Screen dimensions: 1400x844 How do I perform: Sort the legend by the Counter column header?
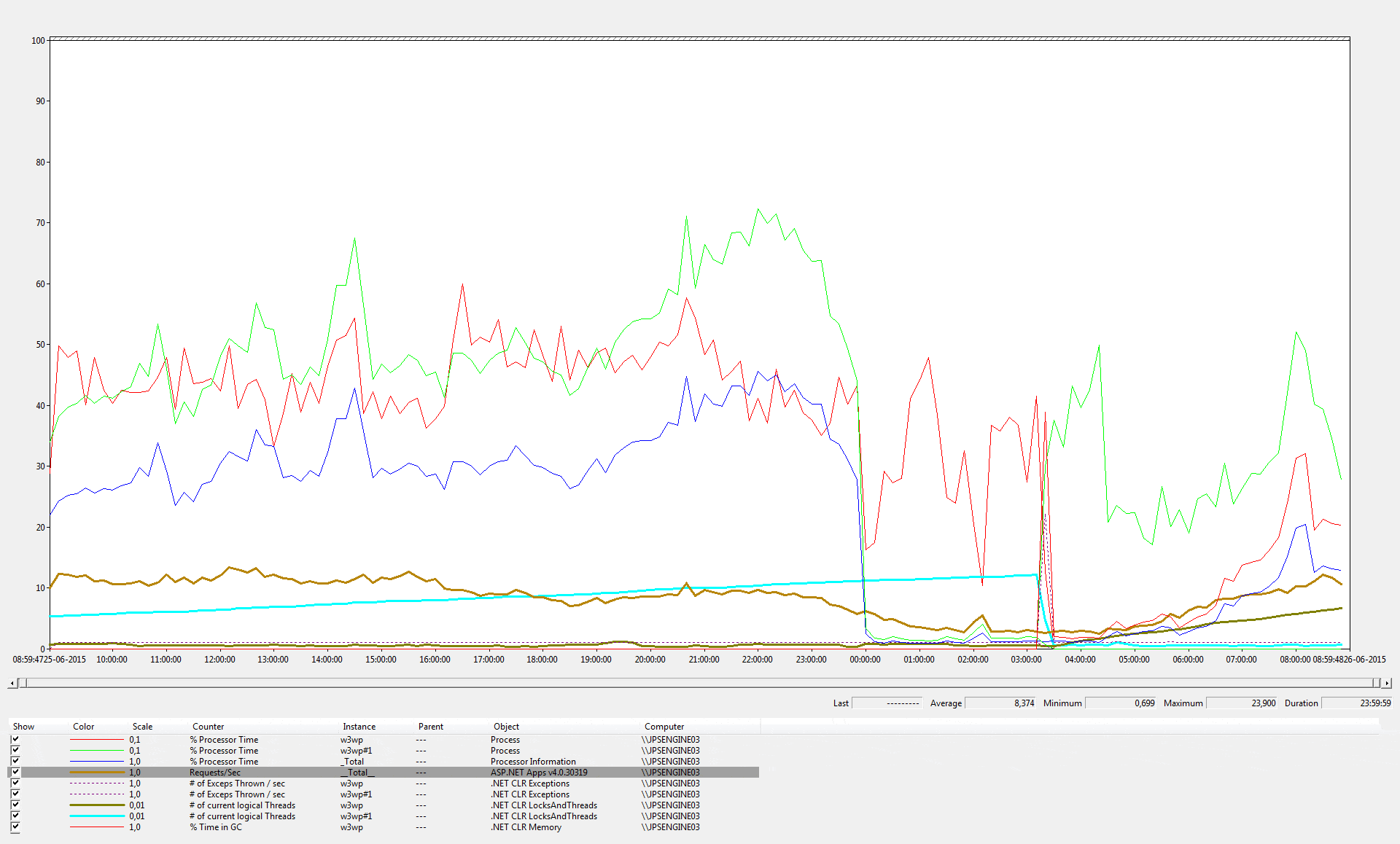[208, 727]
